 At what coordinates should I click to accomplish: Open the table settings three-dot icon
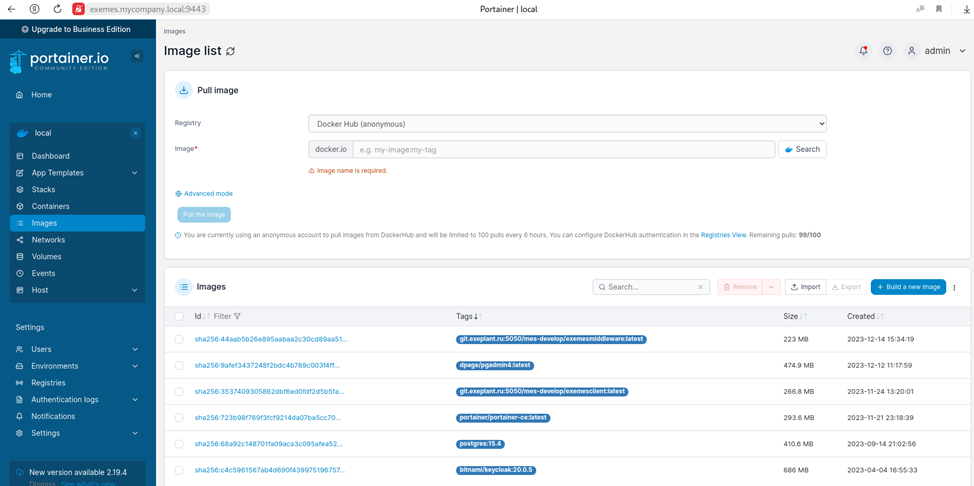(x=954, y=287)
